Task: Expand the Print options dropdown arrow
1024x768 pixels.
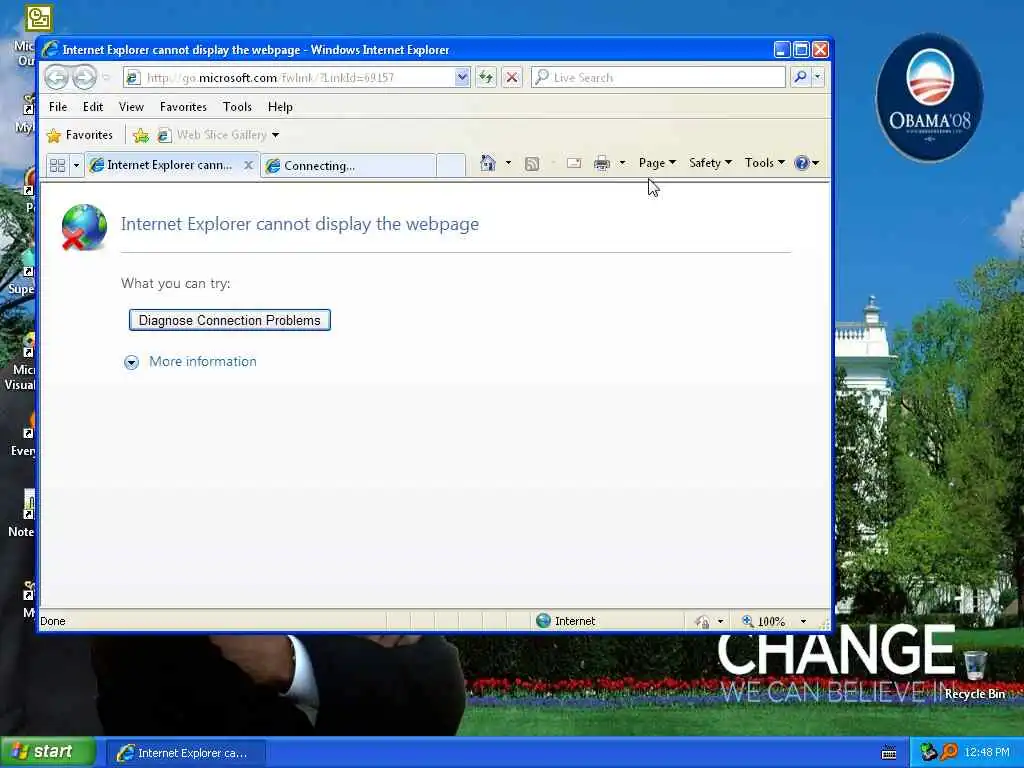Action: 622,163
